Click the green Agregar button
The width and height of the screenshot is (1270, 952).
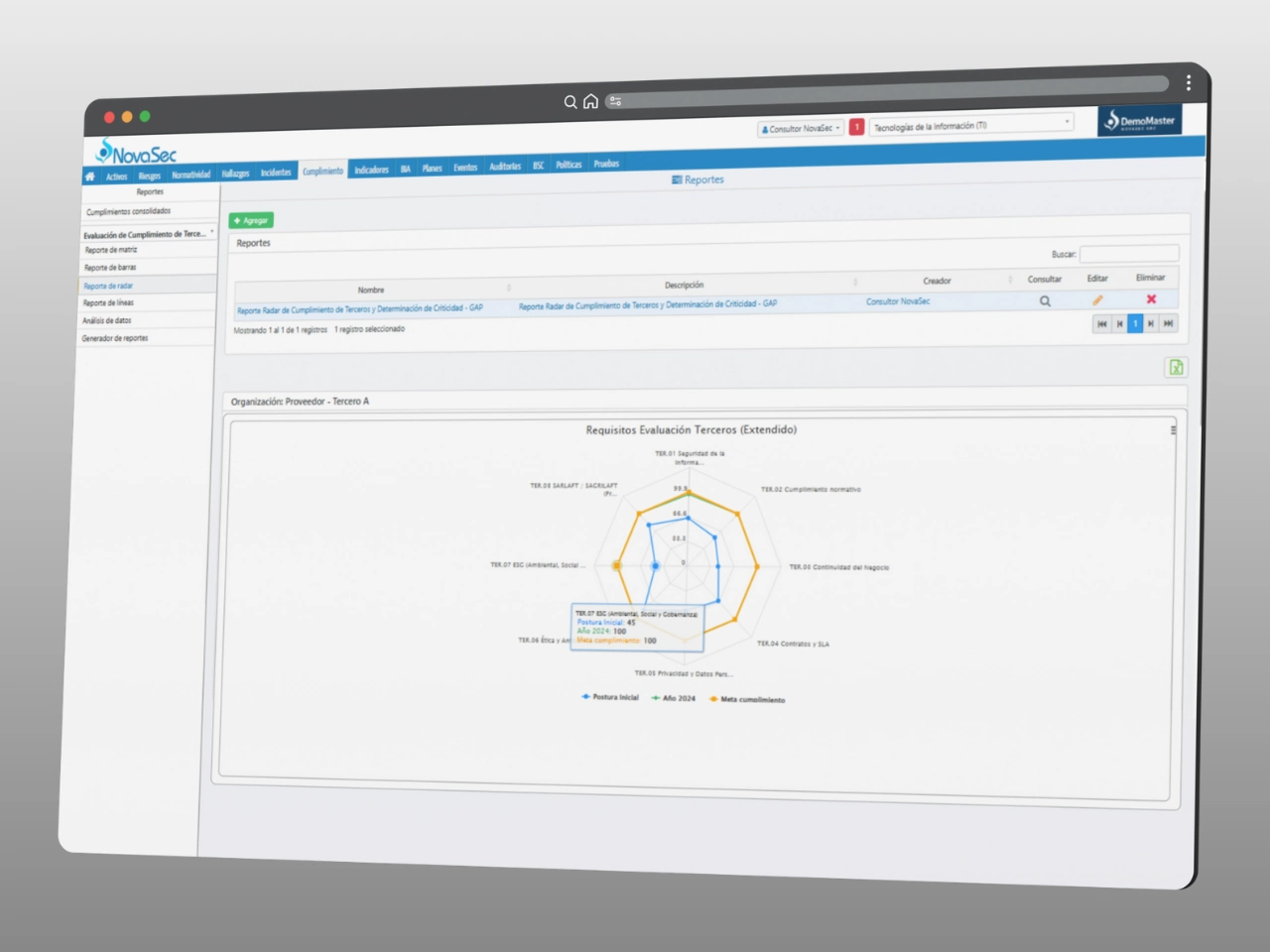tap(251, 220)
